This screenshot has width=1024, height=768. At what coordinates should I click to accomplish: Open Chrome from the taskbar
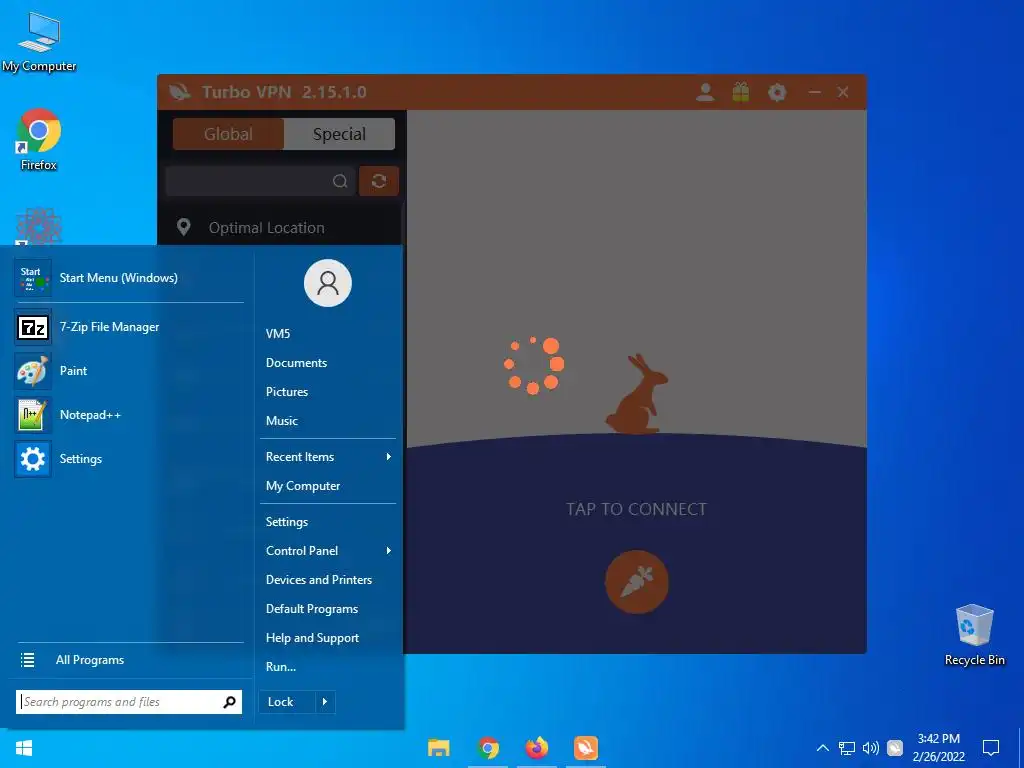pyautogui.click(x=488, y=748)
